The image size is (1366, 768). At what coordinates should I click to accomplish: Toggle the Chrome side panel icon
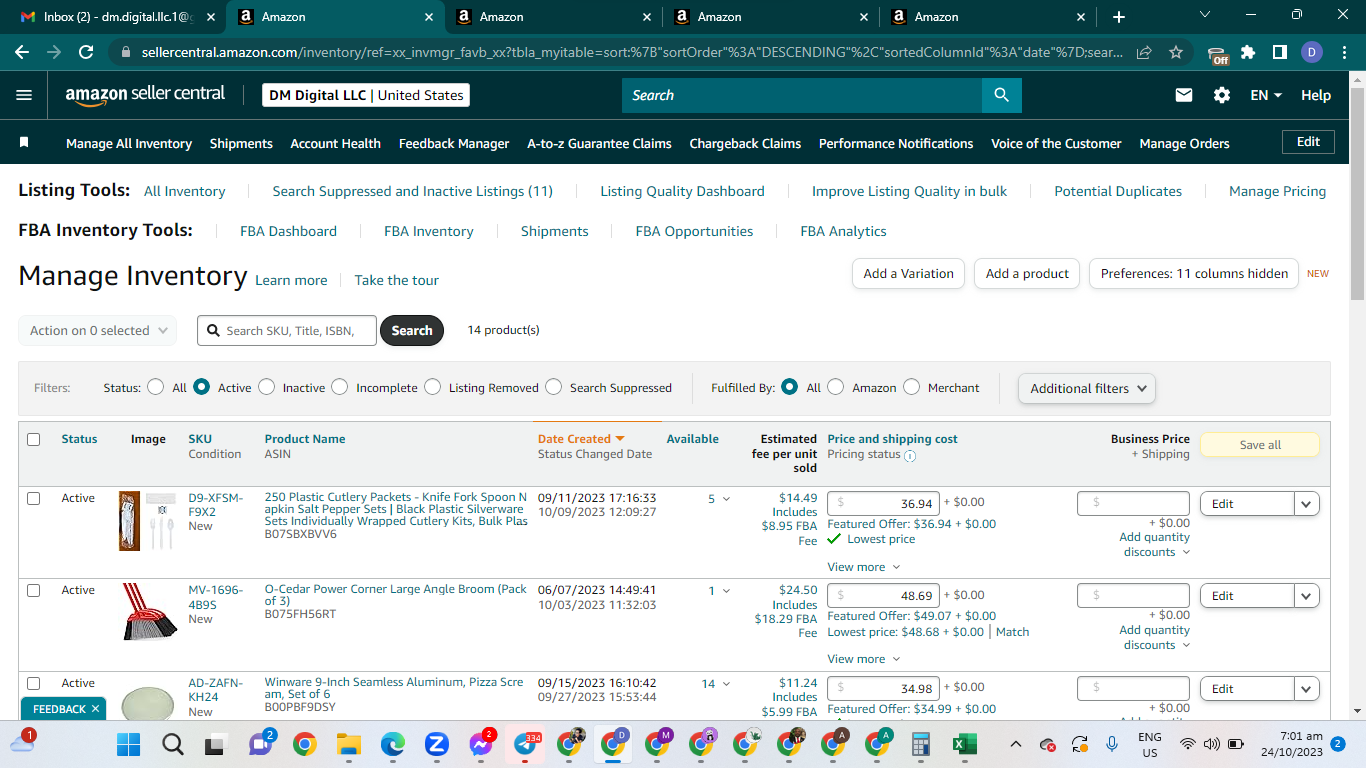pyautogui.click(x=1280, y=52)
